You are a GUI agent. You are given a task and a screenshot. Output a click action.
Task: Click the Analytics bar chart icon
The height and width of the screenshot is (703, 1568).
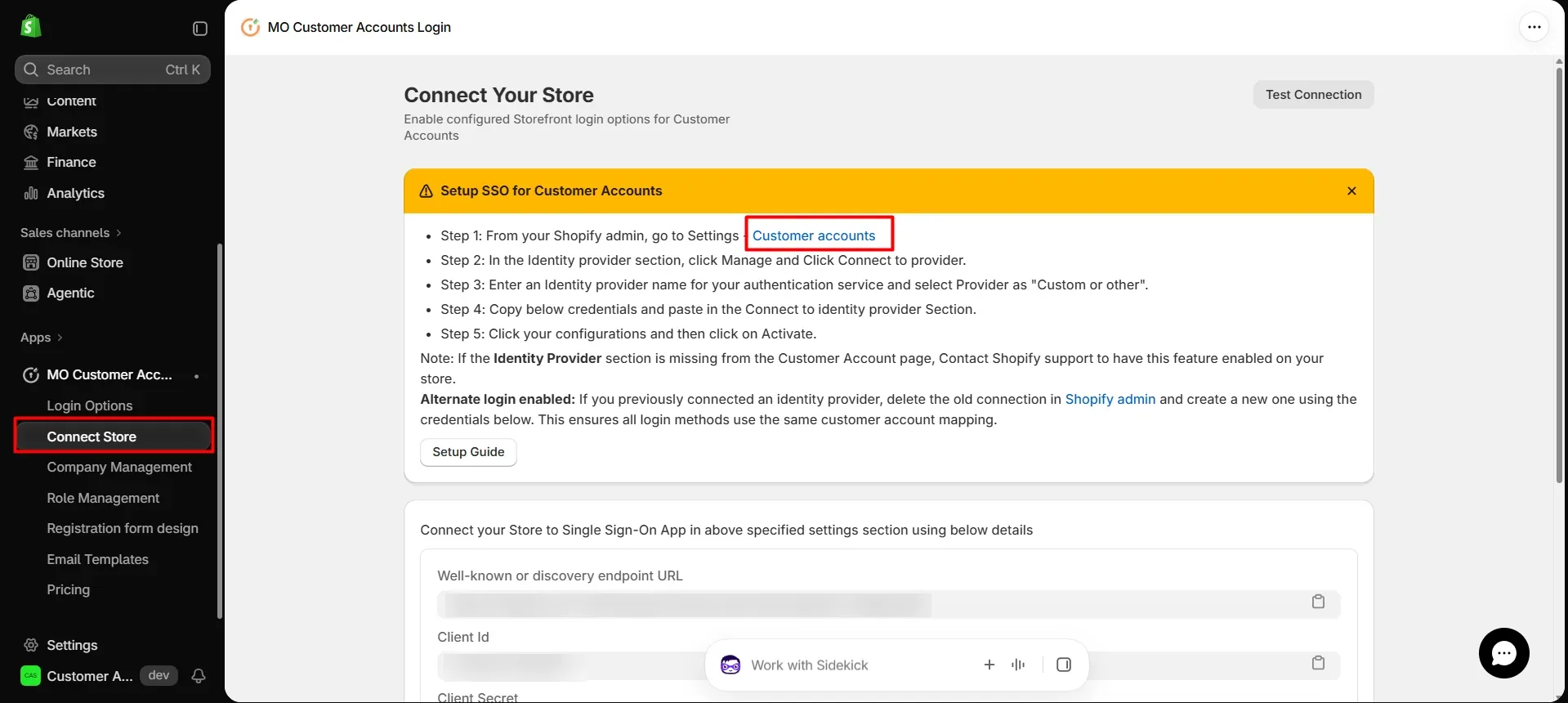31,193
